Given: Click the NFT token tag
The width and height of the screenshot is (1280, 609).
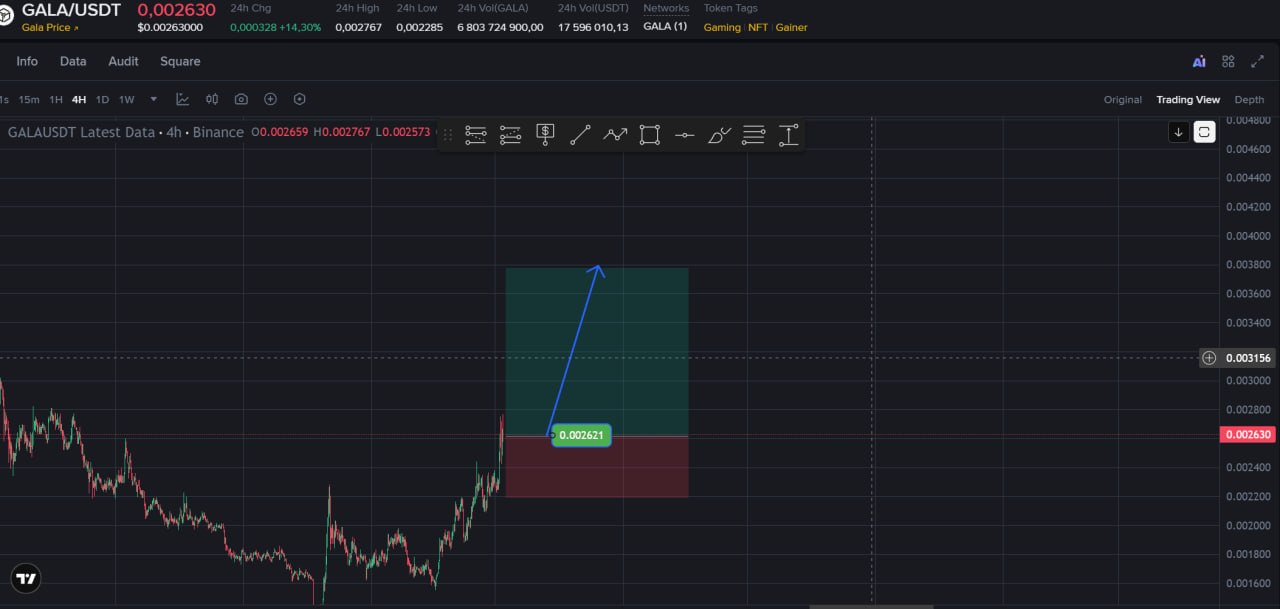Looking at the screenshot, I should pos(759,27).
